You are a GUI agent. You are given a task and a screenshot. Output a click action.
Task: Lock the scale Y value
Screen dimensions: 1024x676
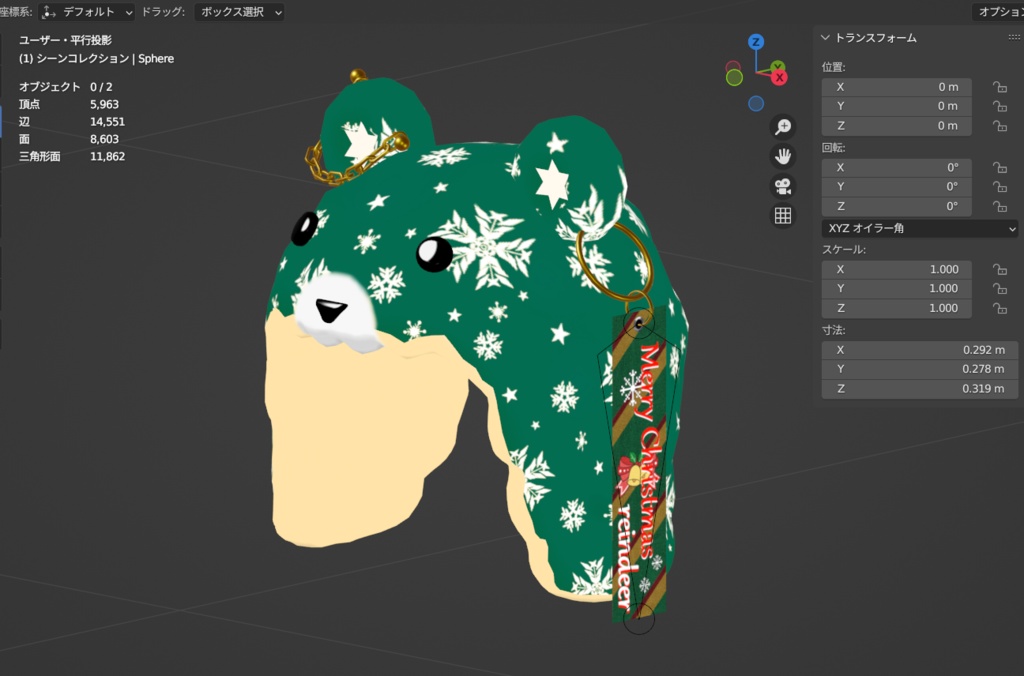(x=1000, y=289)
